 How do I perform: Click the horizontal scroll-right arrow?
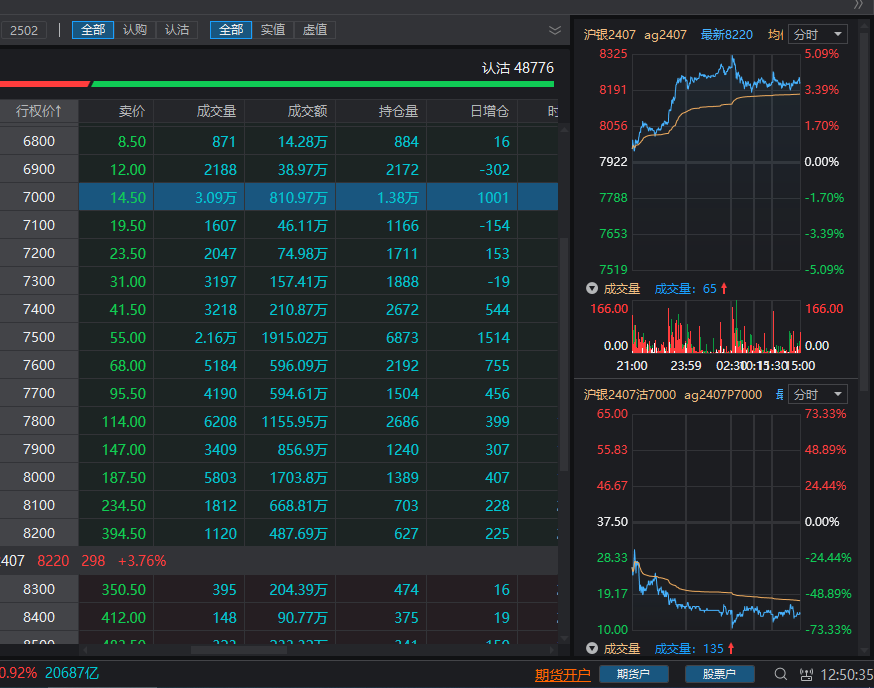click(x=552, y=650)
